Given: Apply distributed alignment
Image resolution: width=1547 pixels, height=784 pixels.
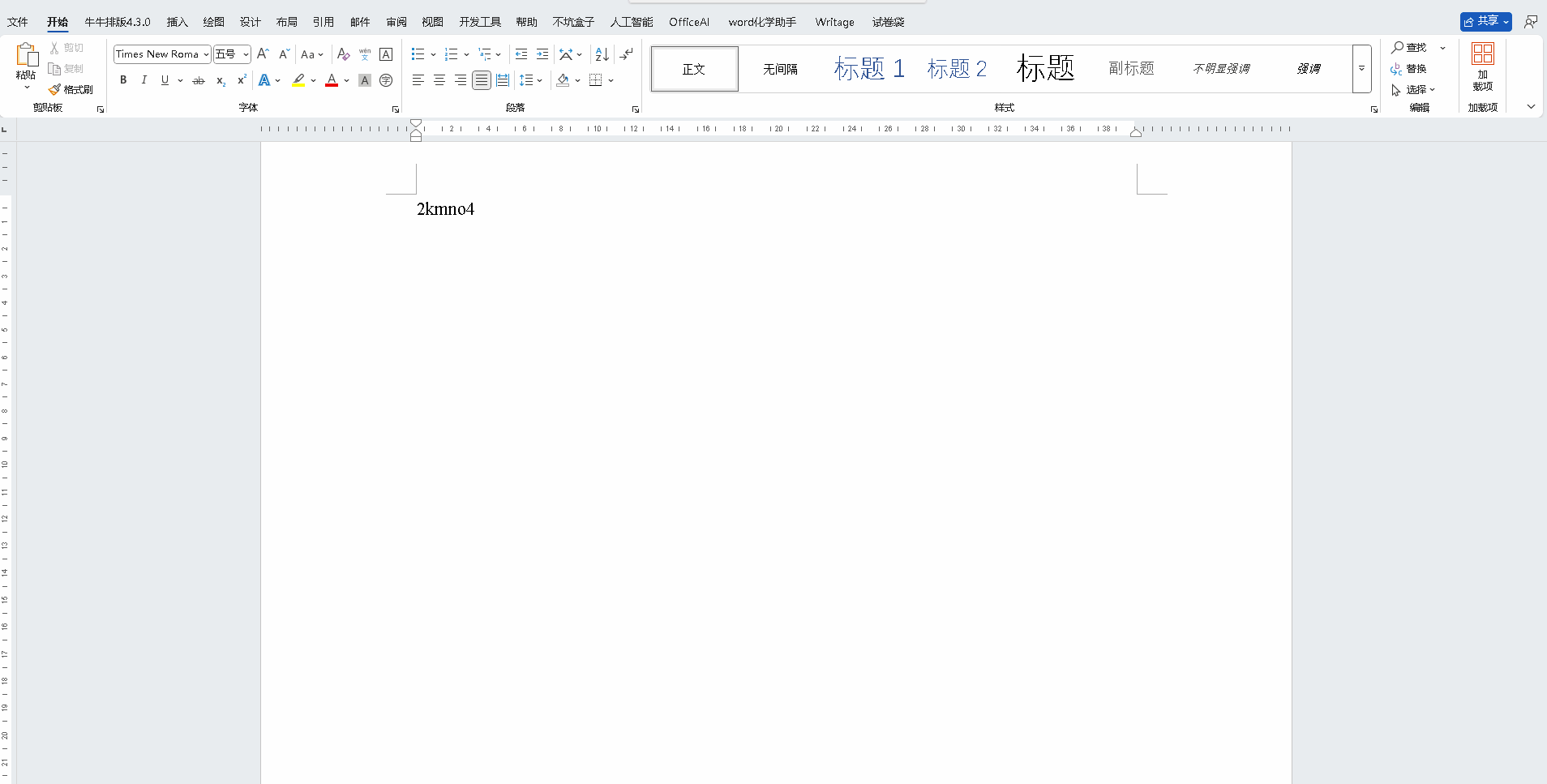Looking at the screenshot, I should point(503,80).
